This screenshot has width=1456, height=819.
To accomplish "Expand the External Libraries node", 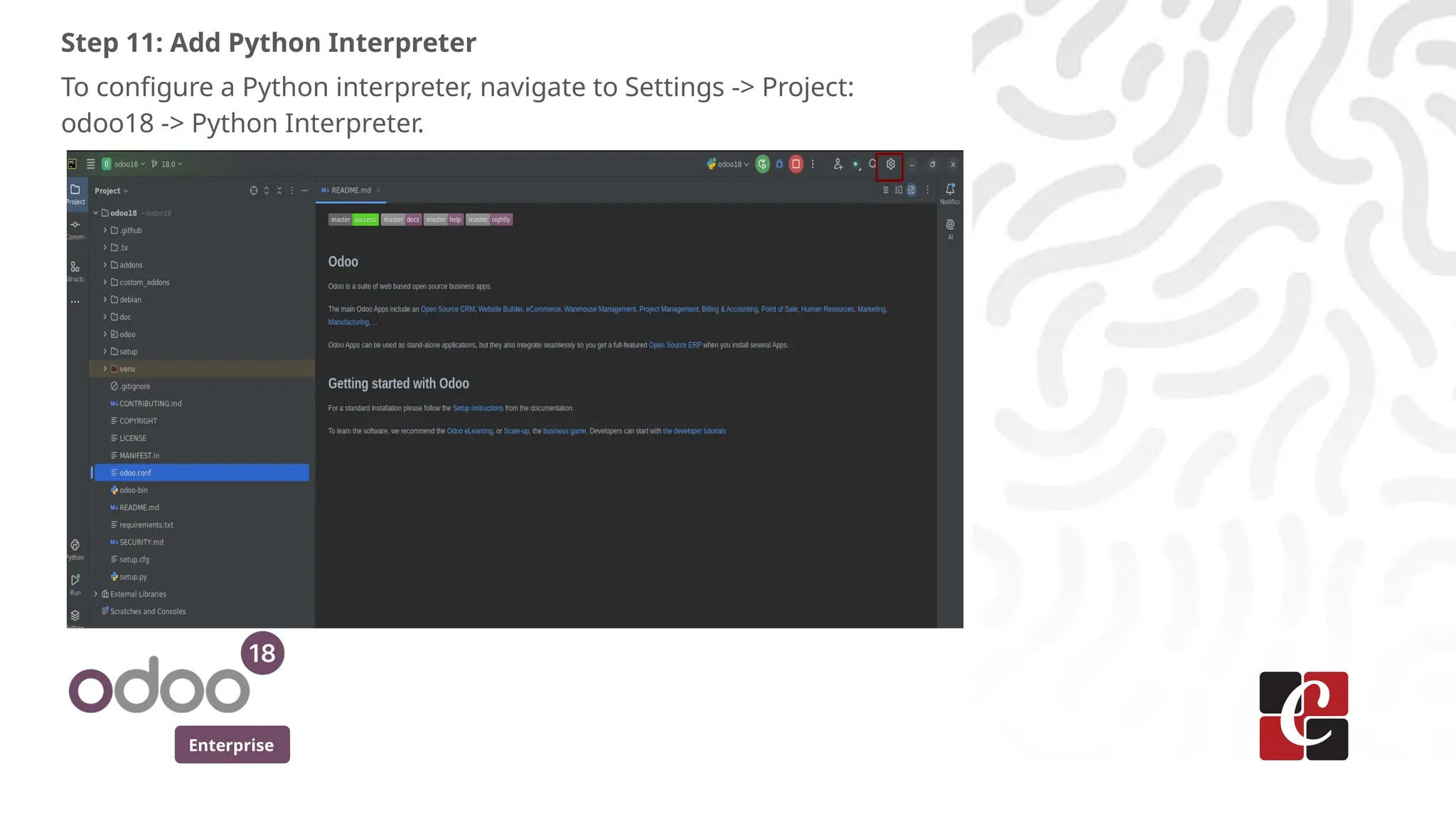I will (96, 594).
